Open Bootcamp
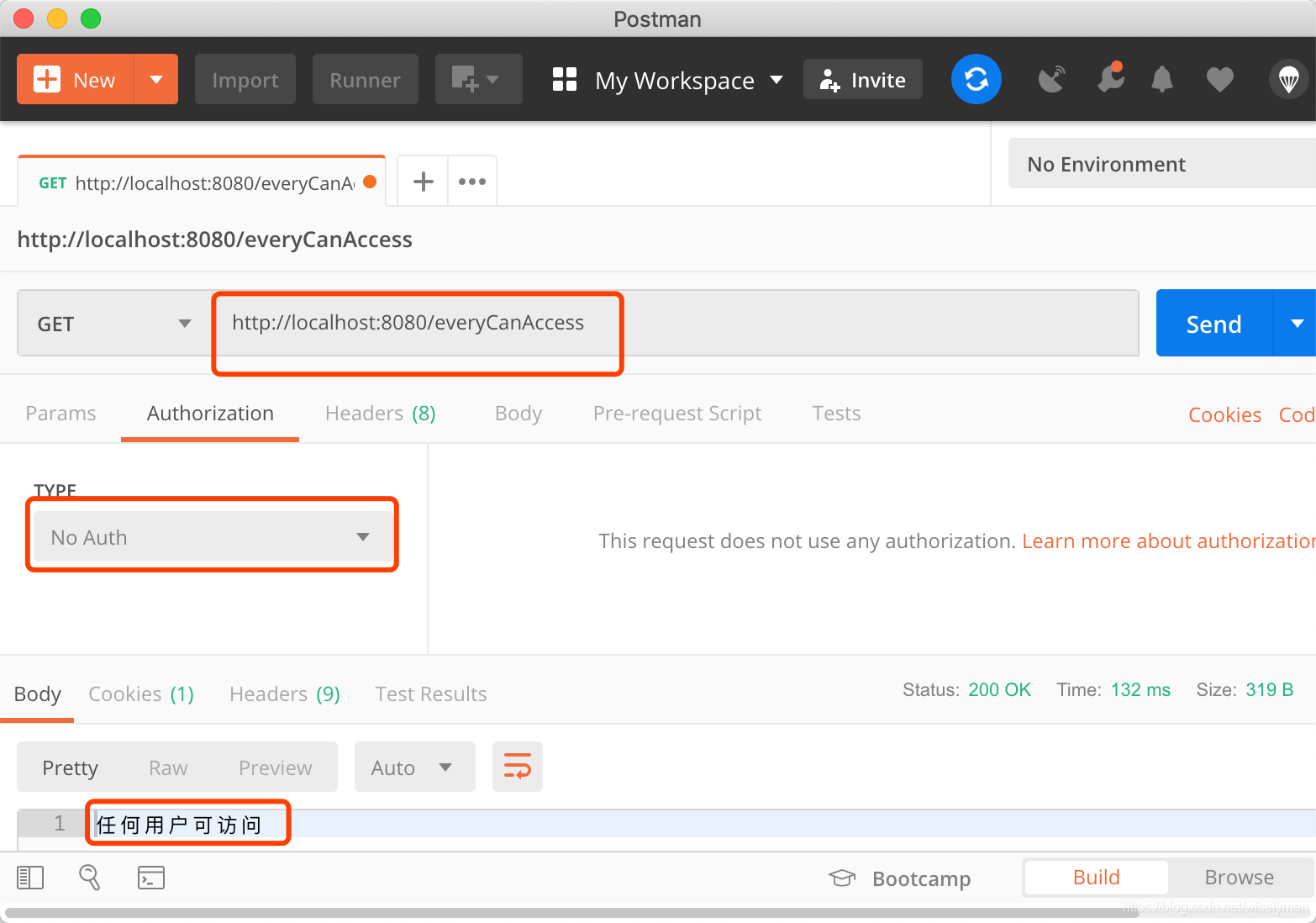 pyautogui.click(x=900, y=878)
